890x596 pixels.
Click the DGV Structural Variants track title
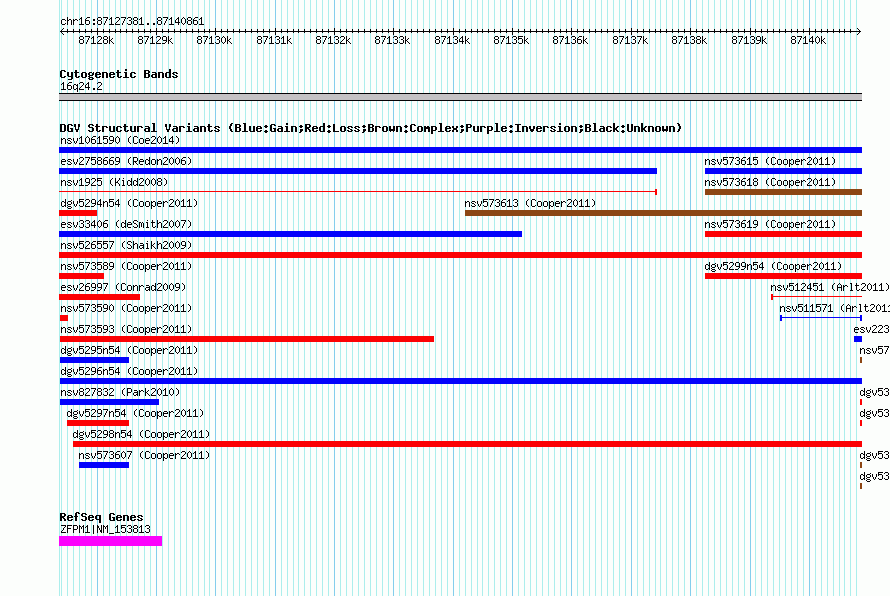coord(371,128)
